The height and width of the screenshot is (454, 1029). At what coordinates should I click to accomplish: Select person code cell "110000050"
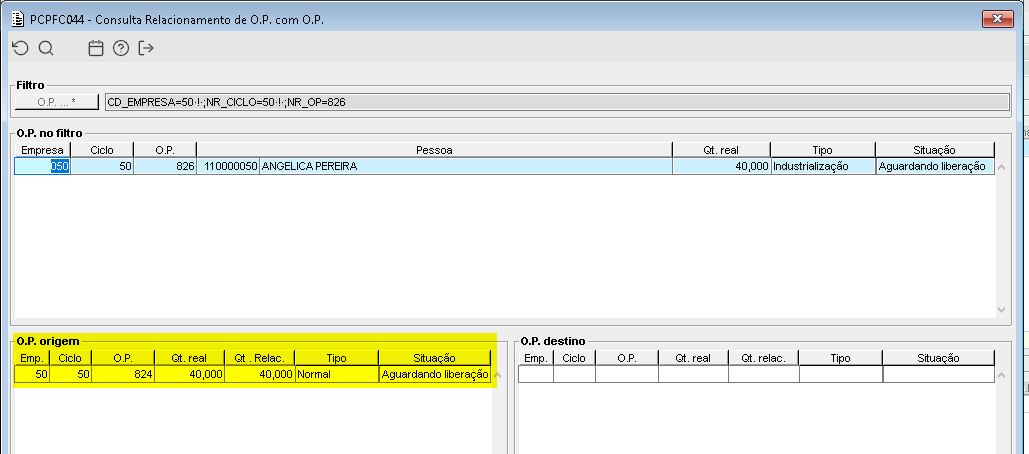228,167
